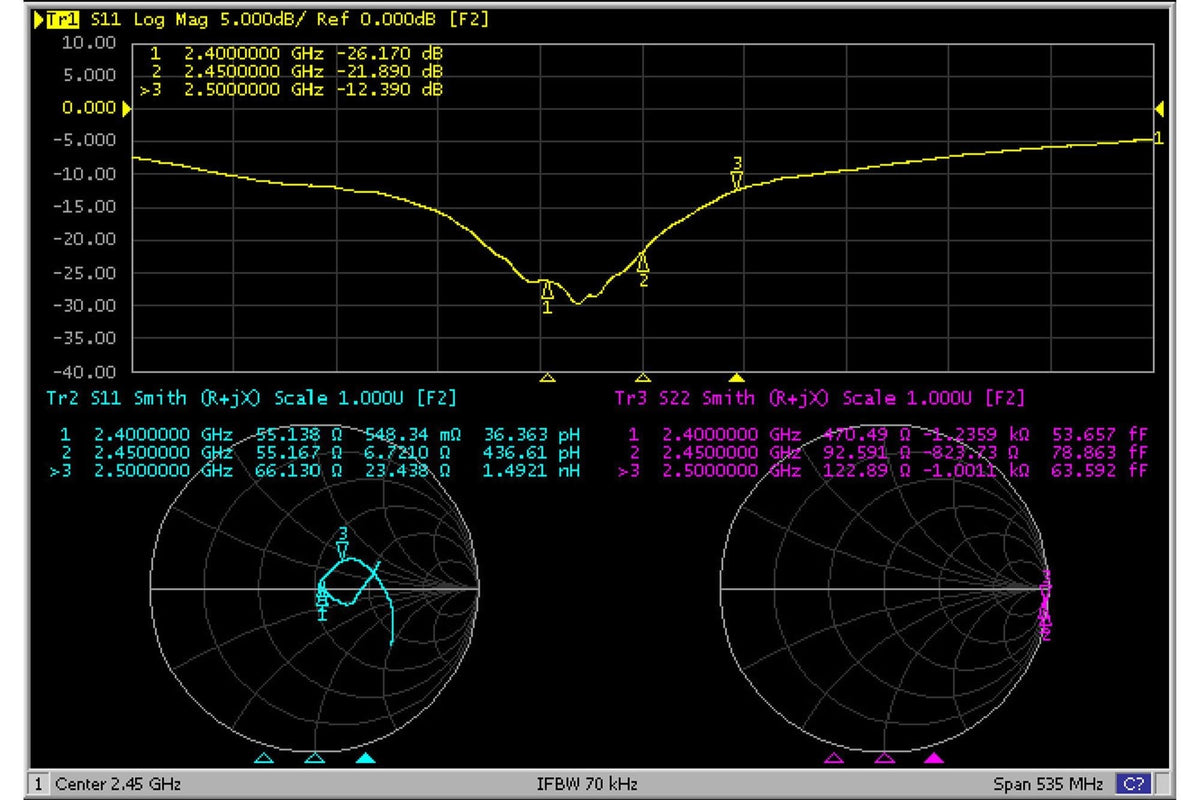Click the C? correction status indicator

(x=1132, y=783)
